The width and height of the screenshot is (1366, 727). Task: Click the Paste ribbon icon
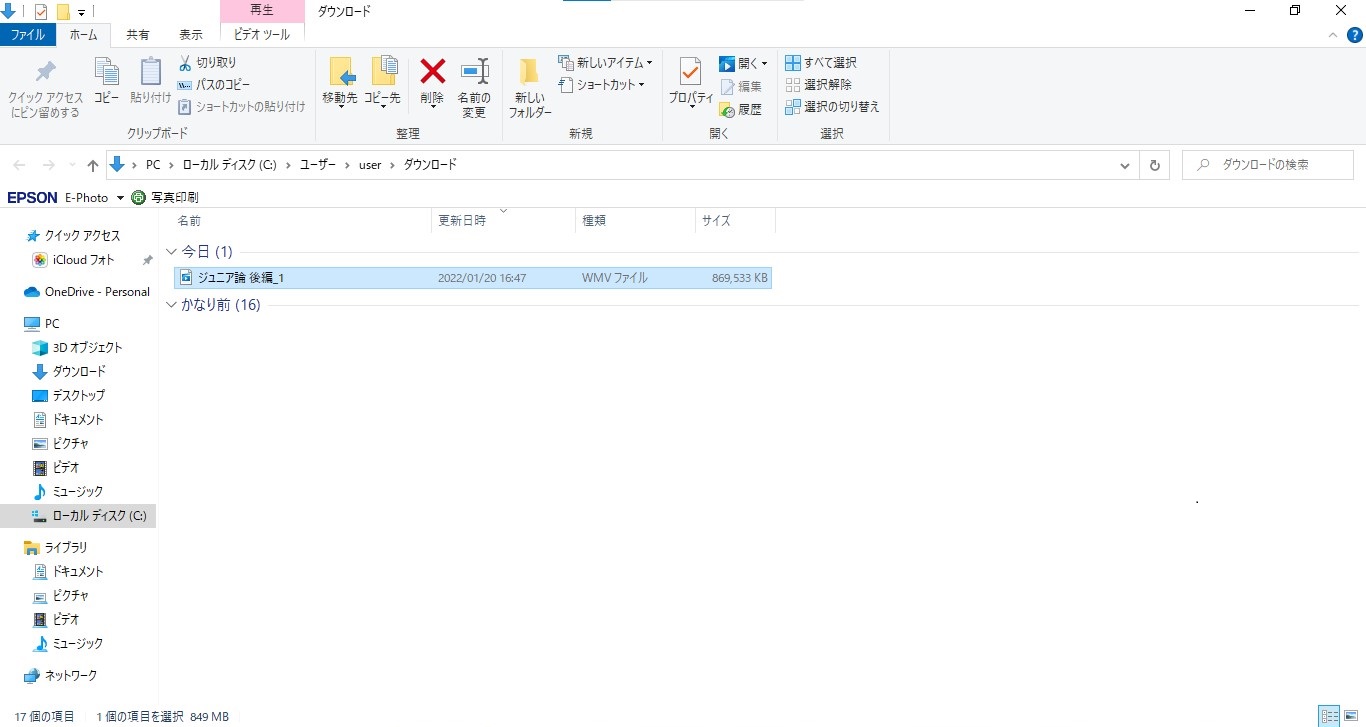point(150,81)
